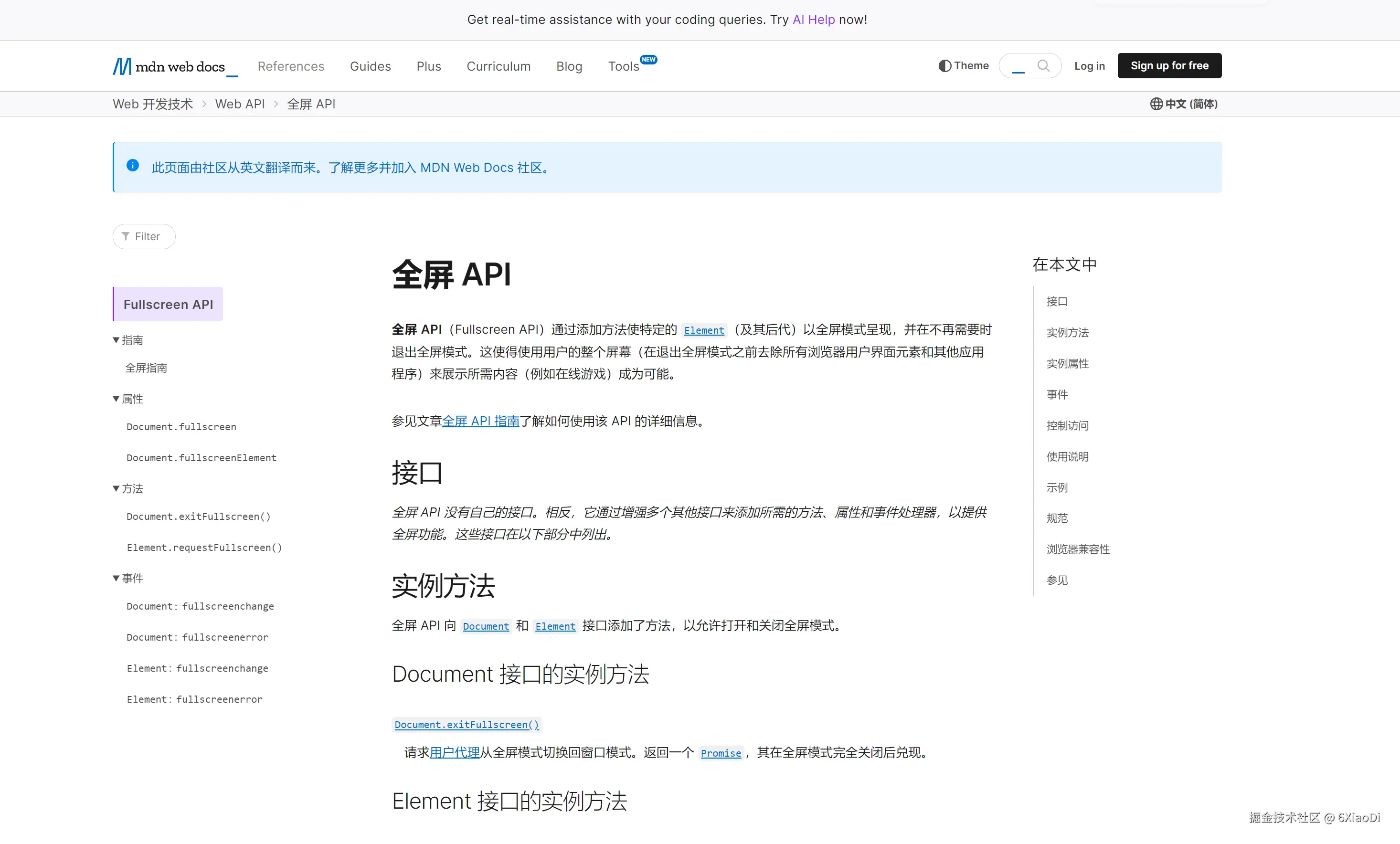Click the MDN logo icon
Viewport: 1400px width, 844px height.
coord(122,66)
